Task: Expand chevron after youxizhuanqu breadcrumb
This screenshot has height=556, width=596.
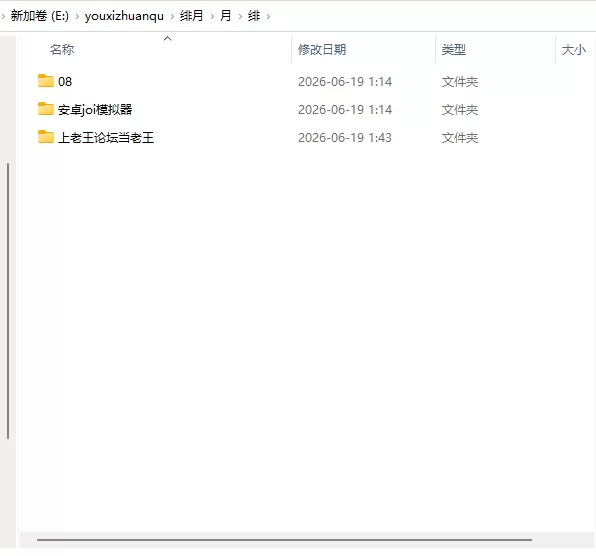Action: 172,16
